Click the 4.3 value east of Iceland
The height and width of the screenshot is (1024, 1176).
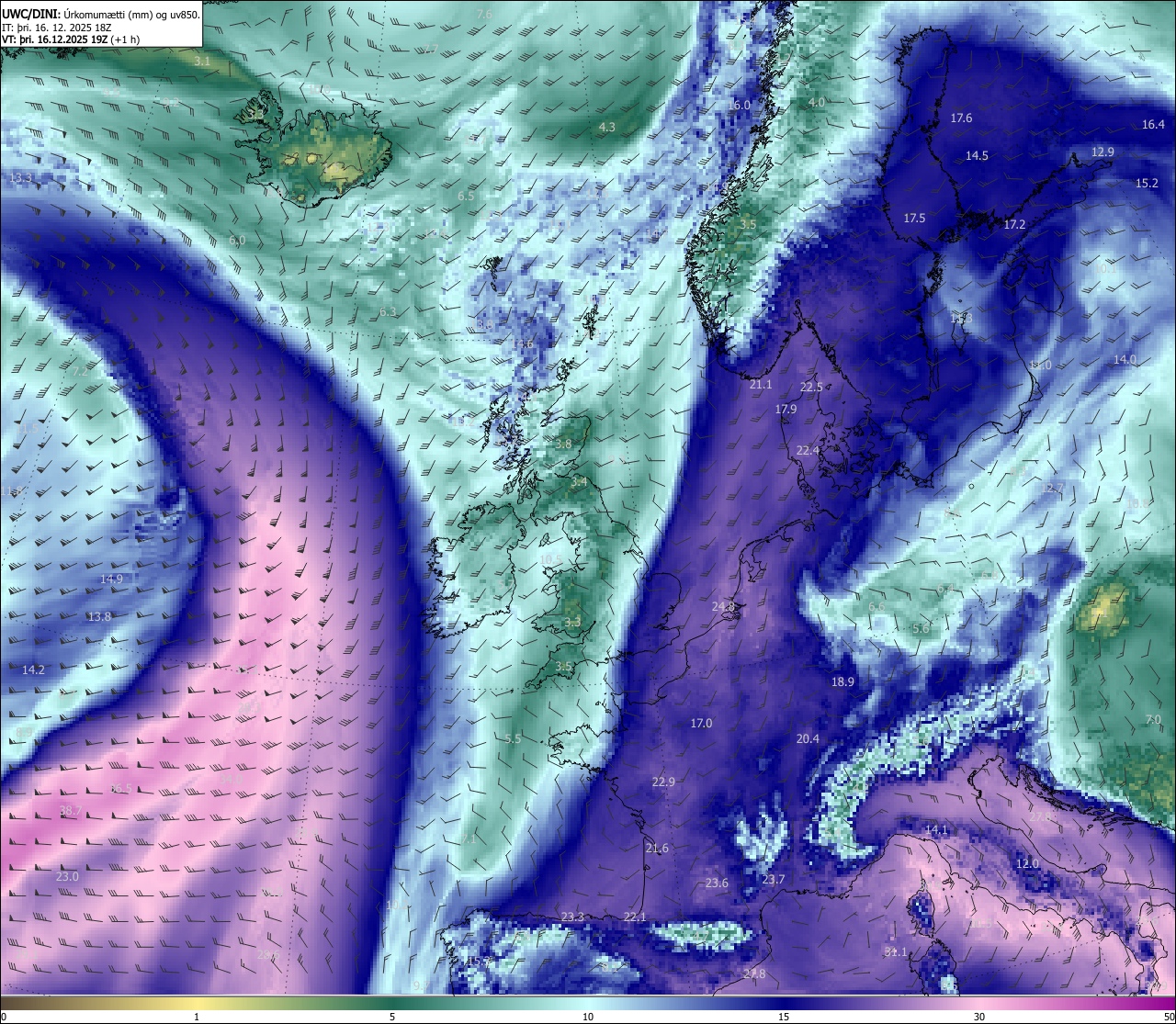click(x=607, y=127)
